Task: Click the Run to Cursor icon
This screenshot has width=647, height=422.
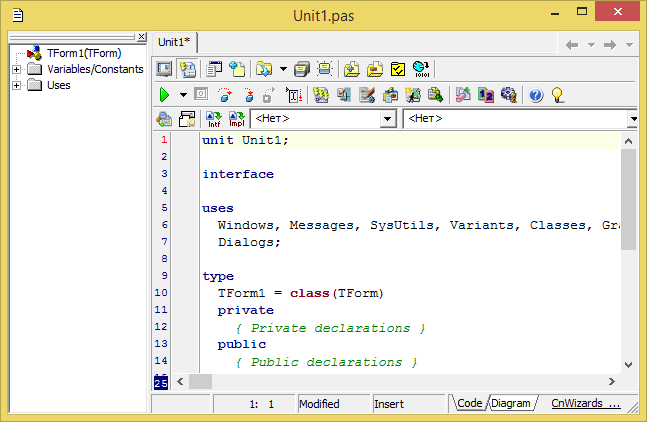Action: coord(294,95)
